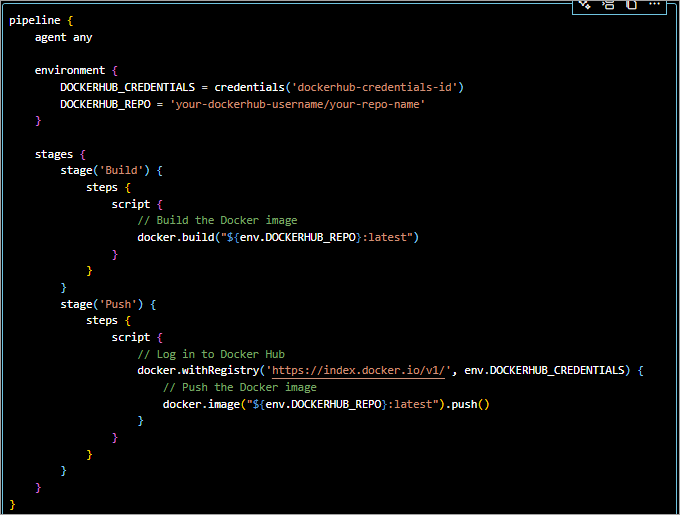
Task: Click the stage('Push') line
Action: pos(108,304)
